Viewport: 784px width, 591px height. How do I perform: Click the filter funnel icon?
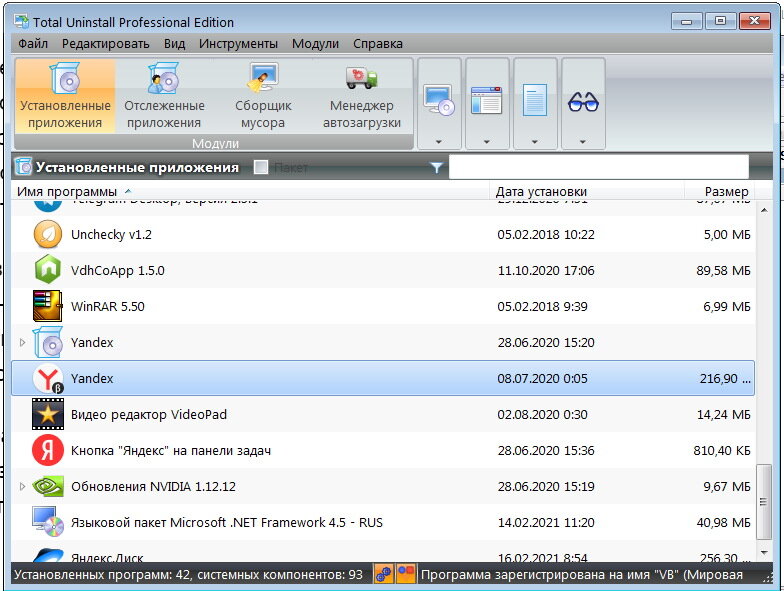point(436,168)
